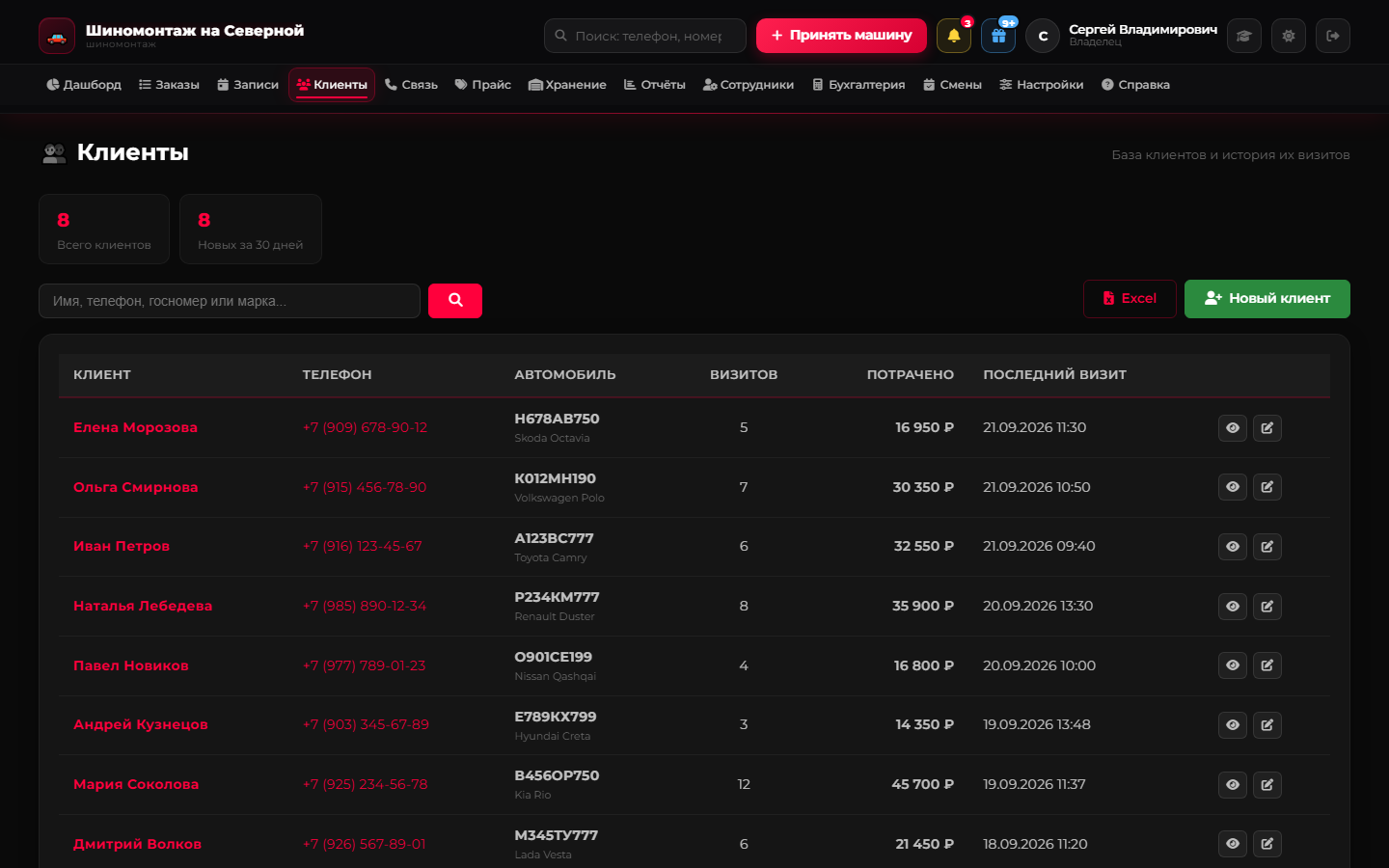This screenshot has width=1389, height=868.
Task: Click the Визитов column header
Action: point(744,375)
